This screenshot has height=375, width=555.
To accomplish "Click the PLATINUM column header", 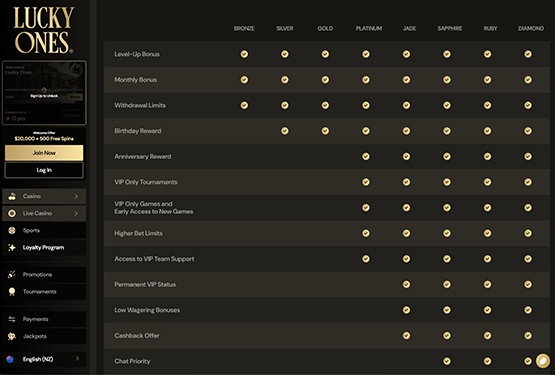I will coord(369,28).
